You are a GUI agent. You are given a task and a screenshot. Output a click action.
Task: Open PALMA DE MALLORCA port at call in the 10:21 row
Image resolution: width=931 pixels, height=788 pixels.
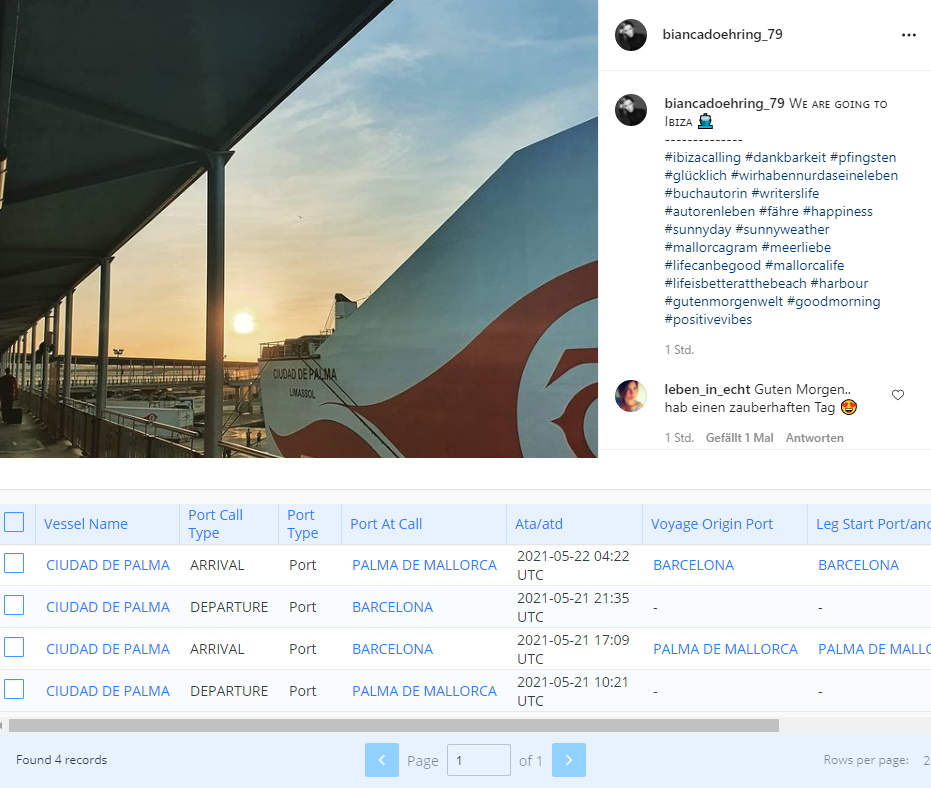point(425,691)
